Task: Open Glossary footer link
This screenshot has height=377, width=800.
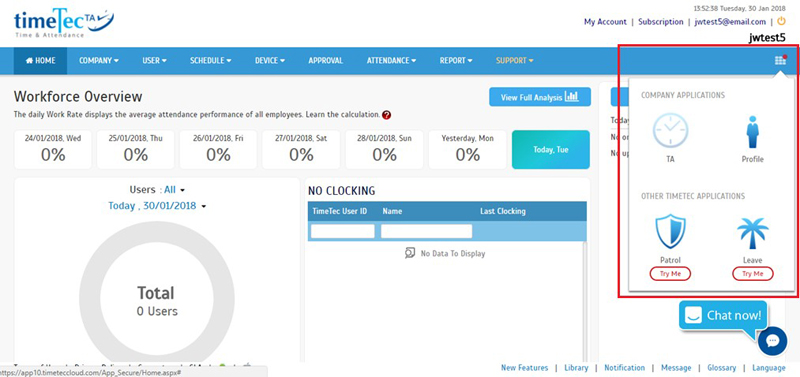Action: [x=721, y=368]
